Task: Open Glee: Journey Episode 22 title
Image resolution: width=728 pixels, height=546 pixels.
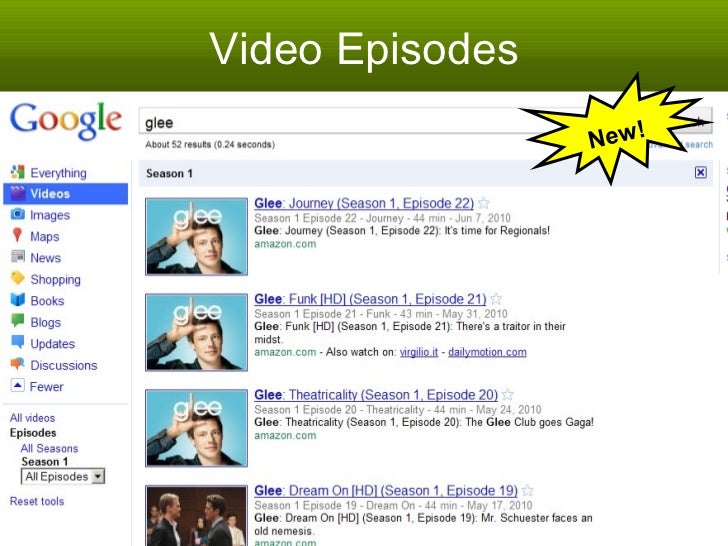Action: click(364, 203)
